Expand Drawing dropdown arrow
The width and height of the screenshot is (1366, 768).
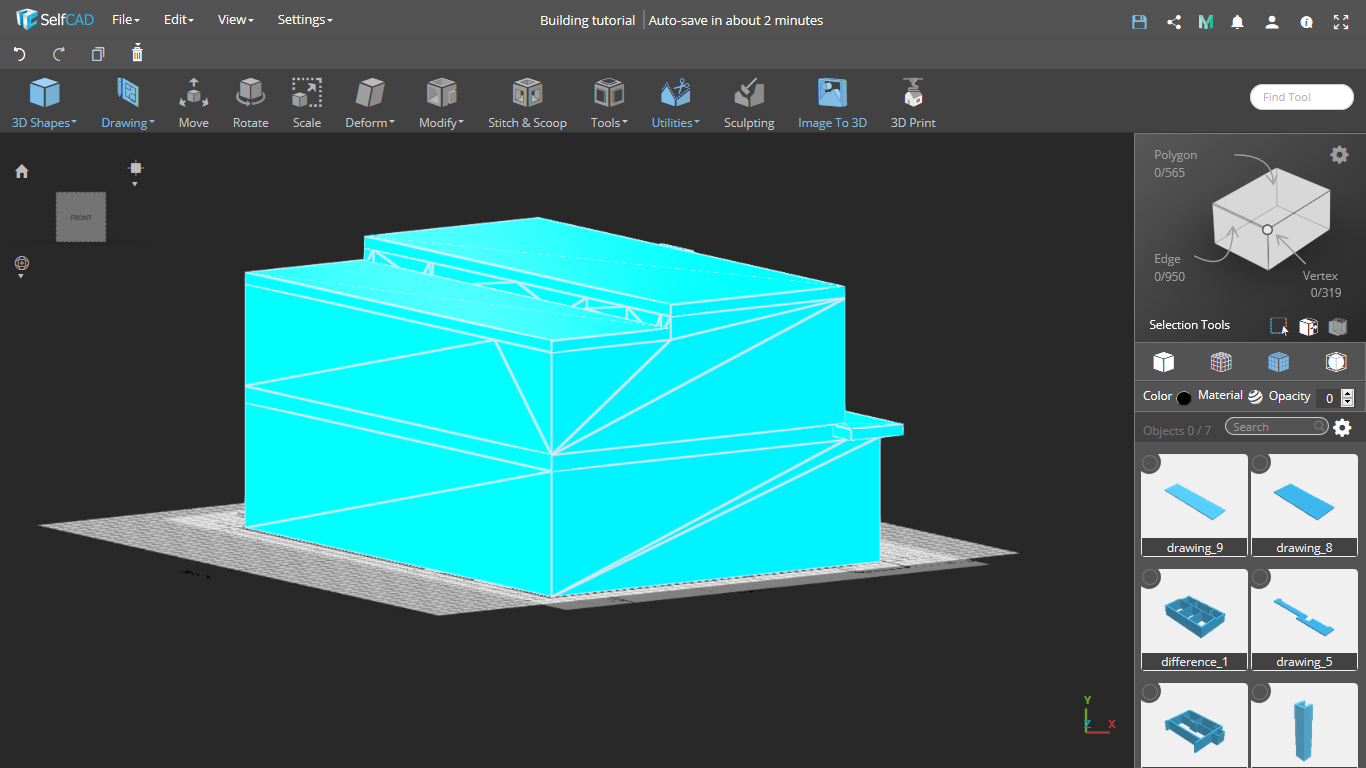click(152, 123)
